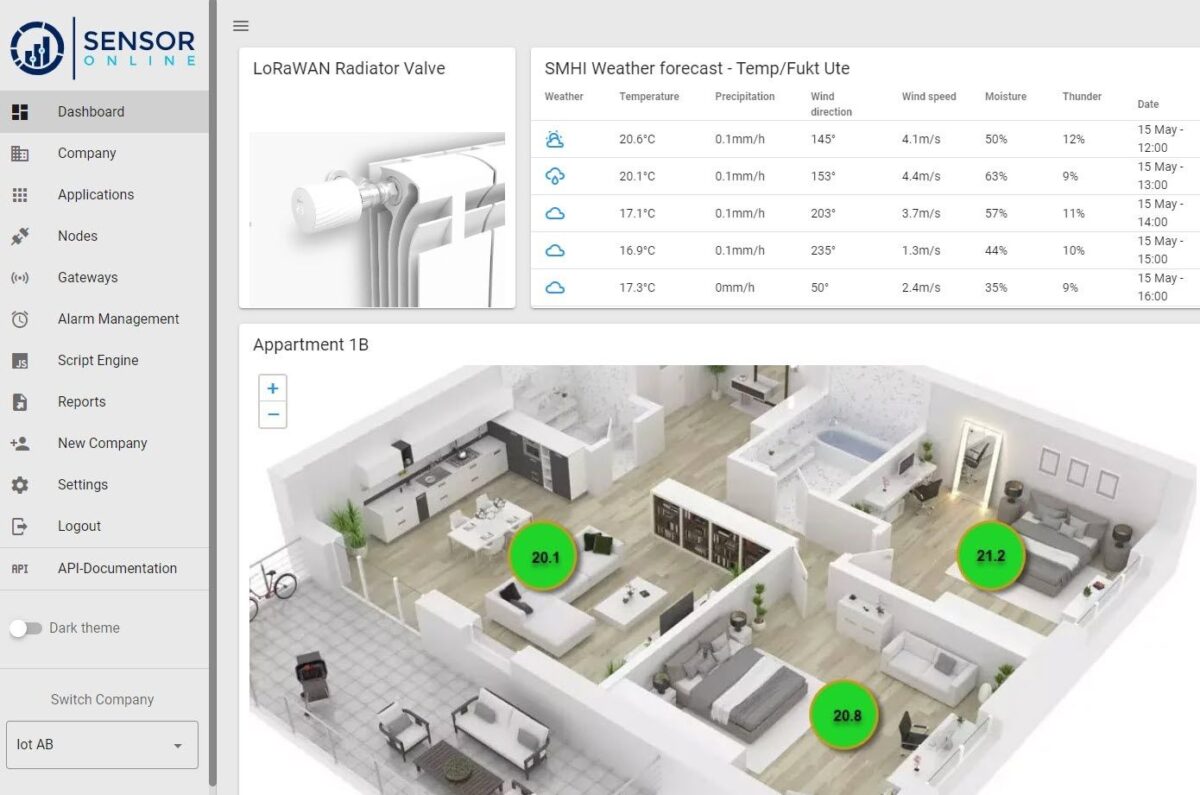Toggle the sidebar with the hamburger menu

(240, 26)
